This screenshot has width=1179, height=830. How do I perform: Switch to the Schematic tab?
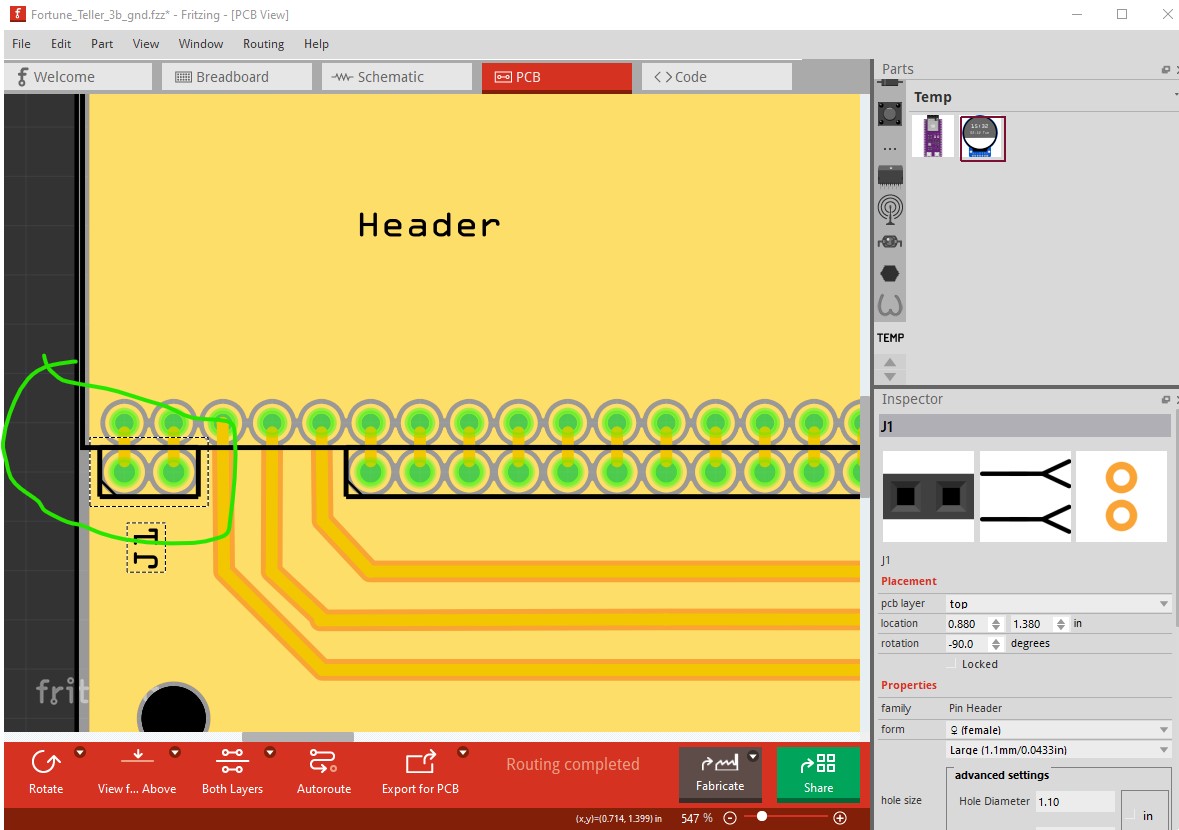(397, 77)
